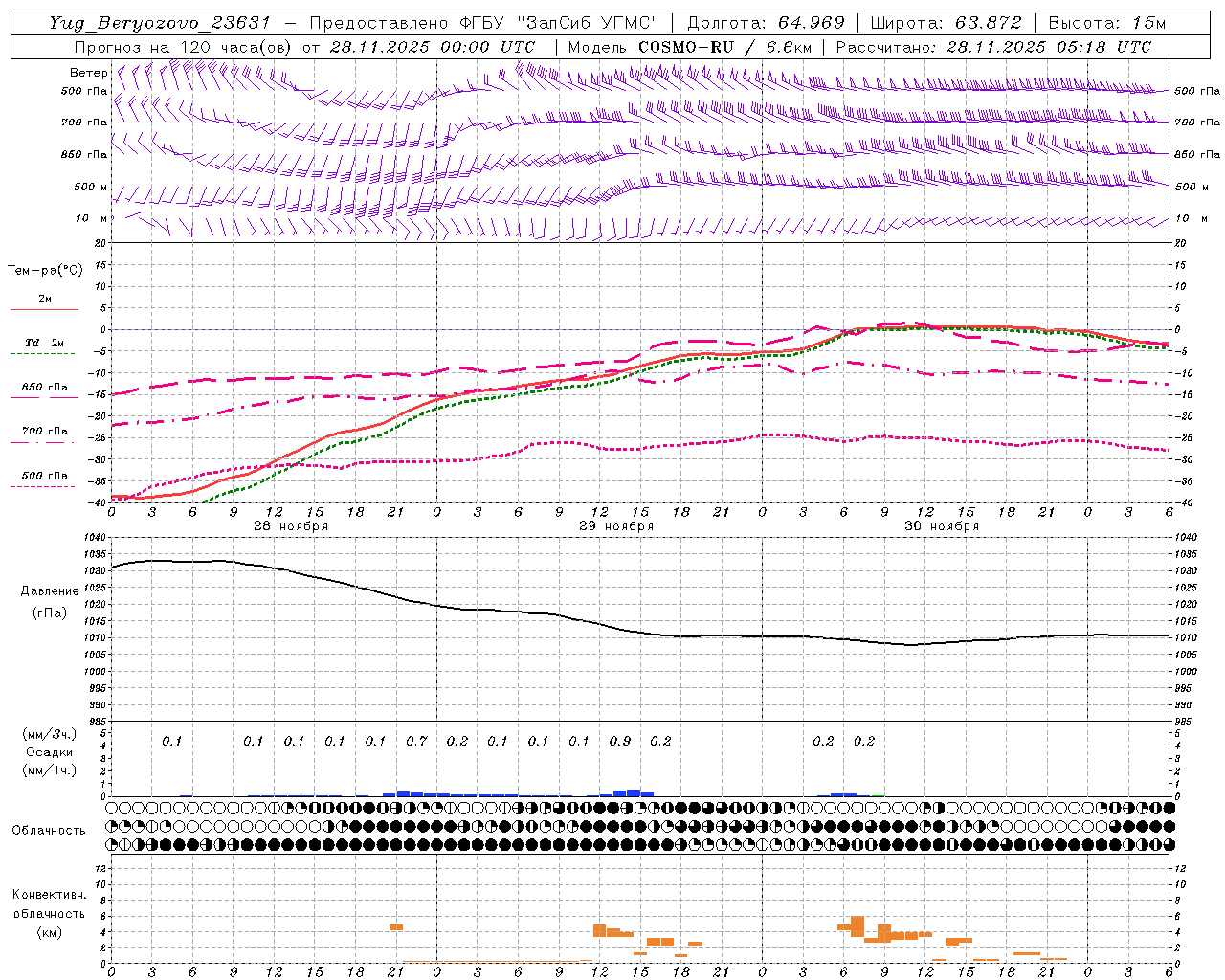
Task: Click the station title Yug_Beryozovo_23631
Action: point(162,23)
